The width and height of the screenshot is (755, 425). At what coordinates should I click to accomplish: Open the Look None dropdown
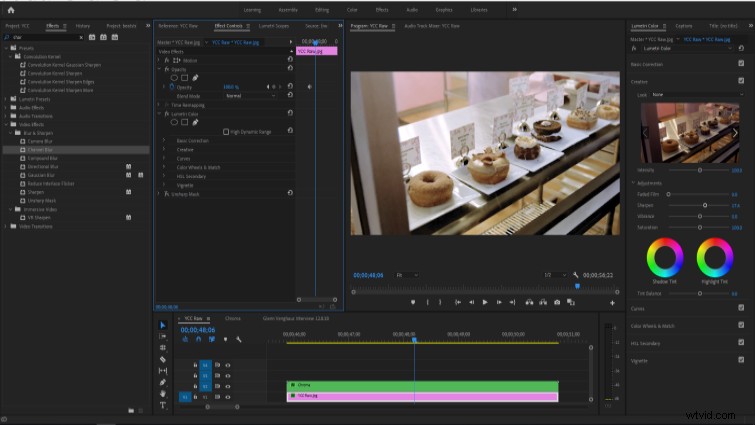tap(697, 95)
